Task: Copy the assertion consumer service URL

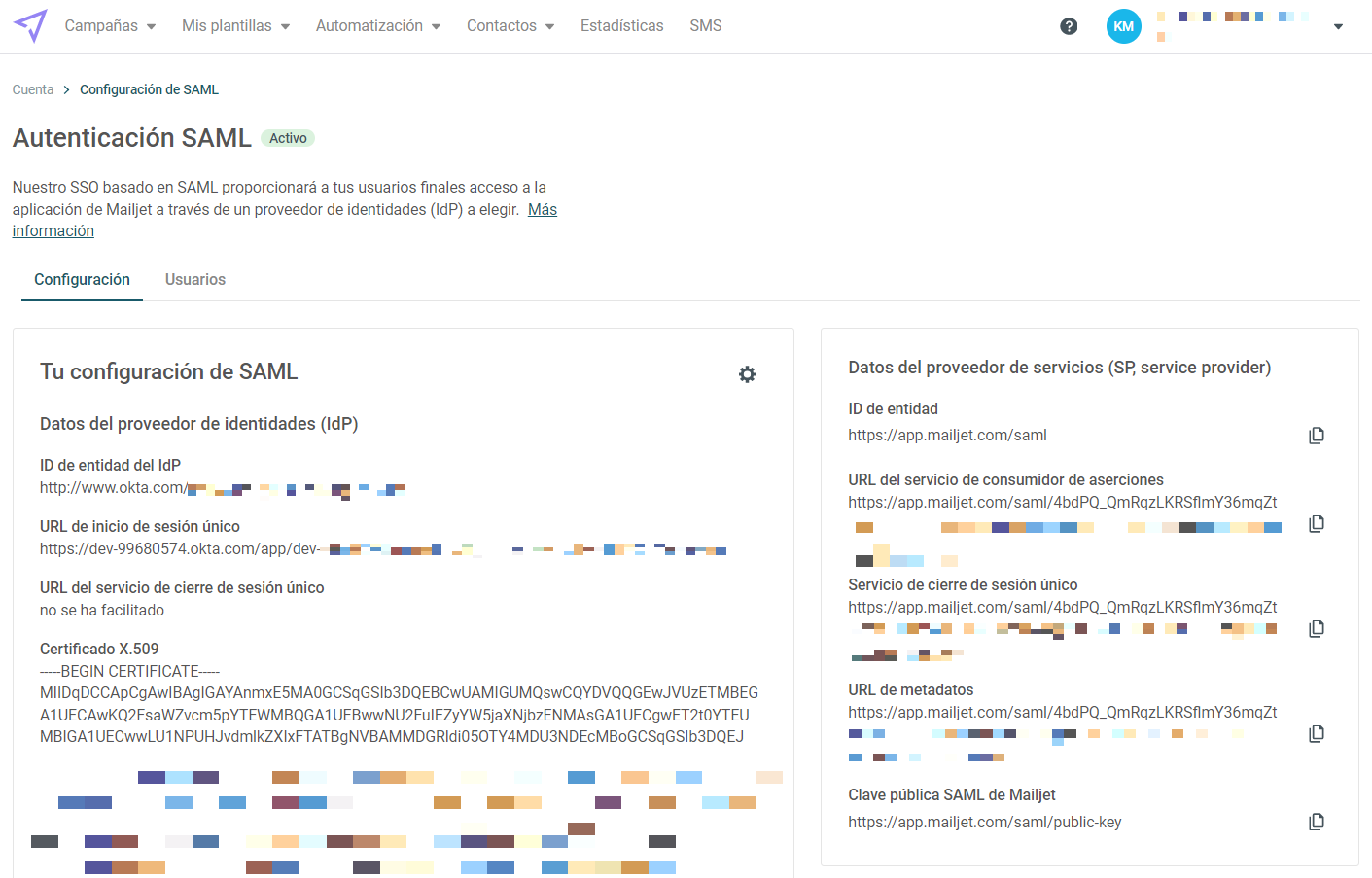Action: click(x=1317, y=524)
